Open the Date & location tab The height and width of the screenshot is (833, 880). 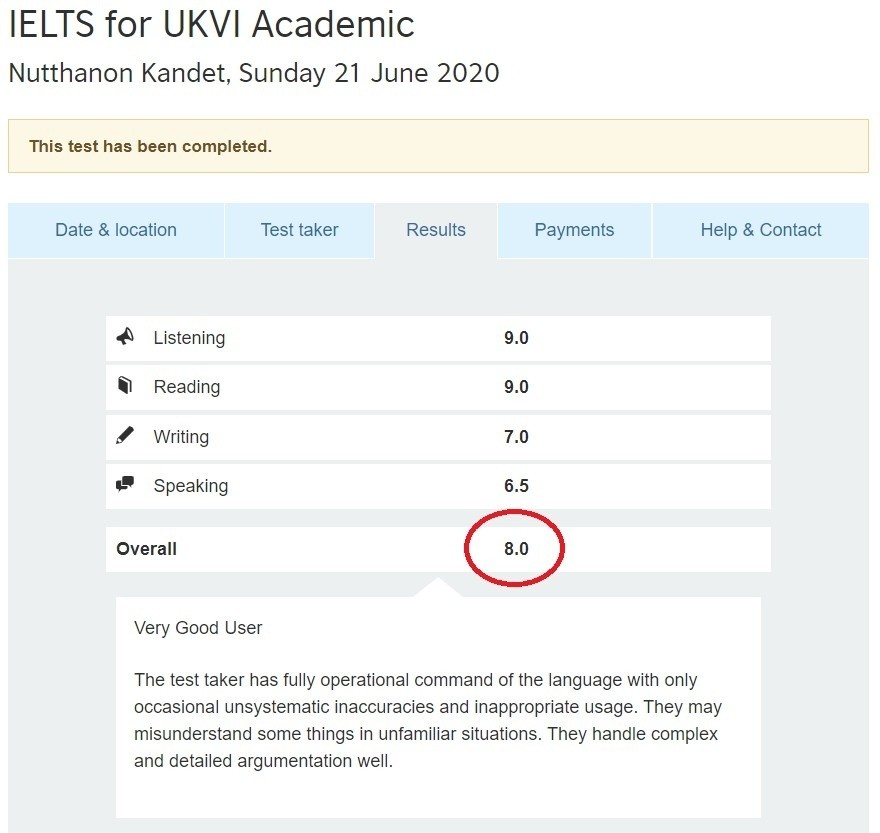tap(116, 230)
